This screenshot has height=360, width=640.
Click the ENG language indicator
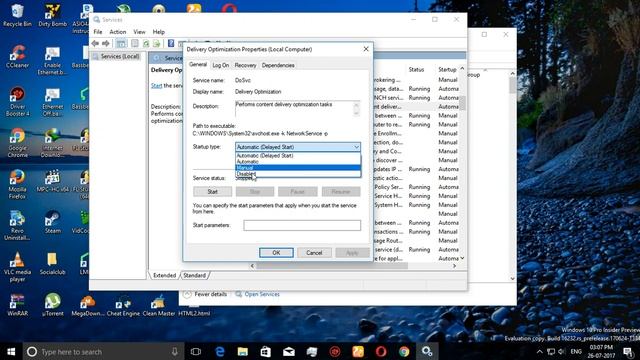(576, 351)
